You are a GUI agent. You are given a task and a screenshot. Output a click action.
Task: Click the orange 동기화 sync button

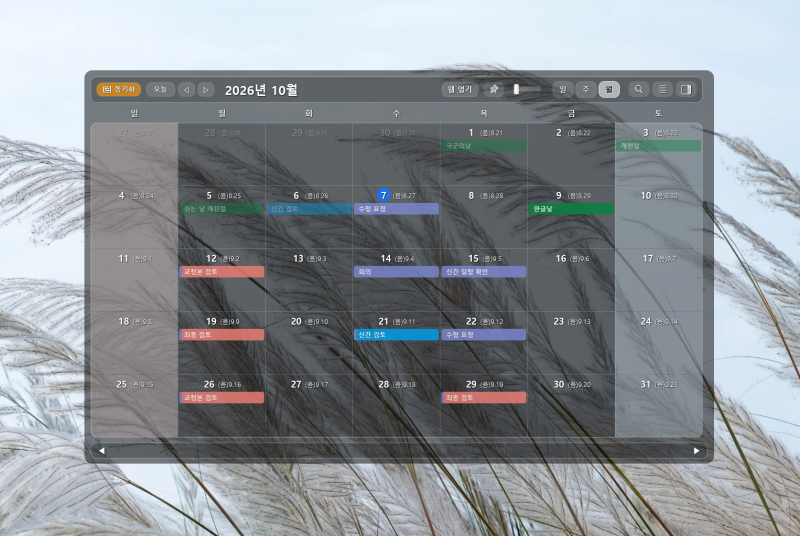pyautogui.click(x=118, y=89)
